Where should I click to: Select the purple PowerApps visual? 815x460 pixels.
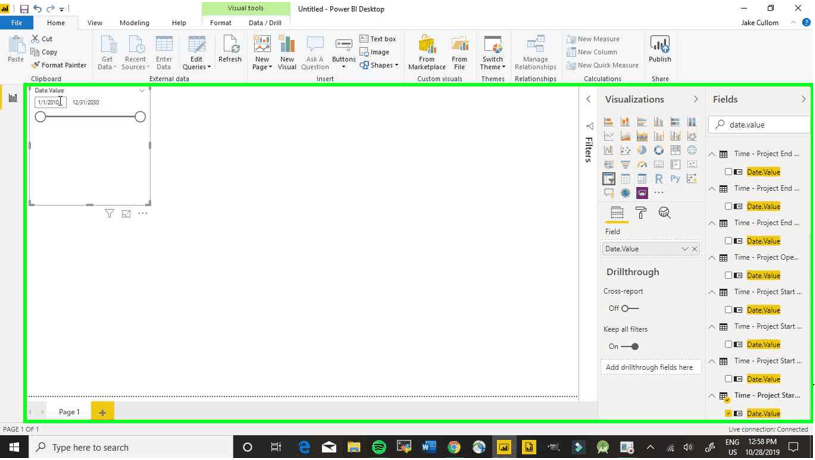click(642, 193)
